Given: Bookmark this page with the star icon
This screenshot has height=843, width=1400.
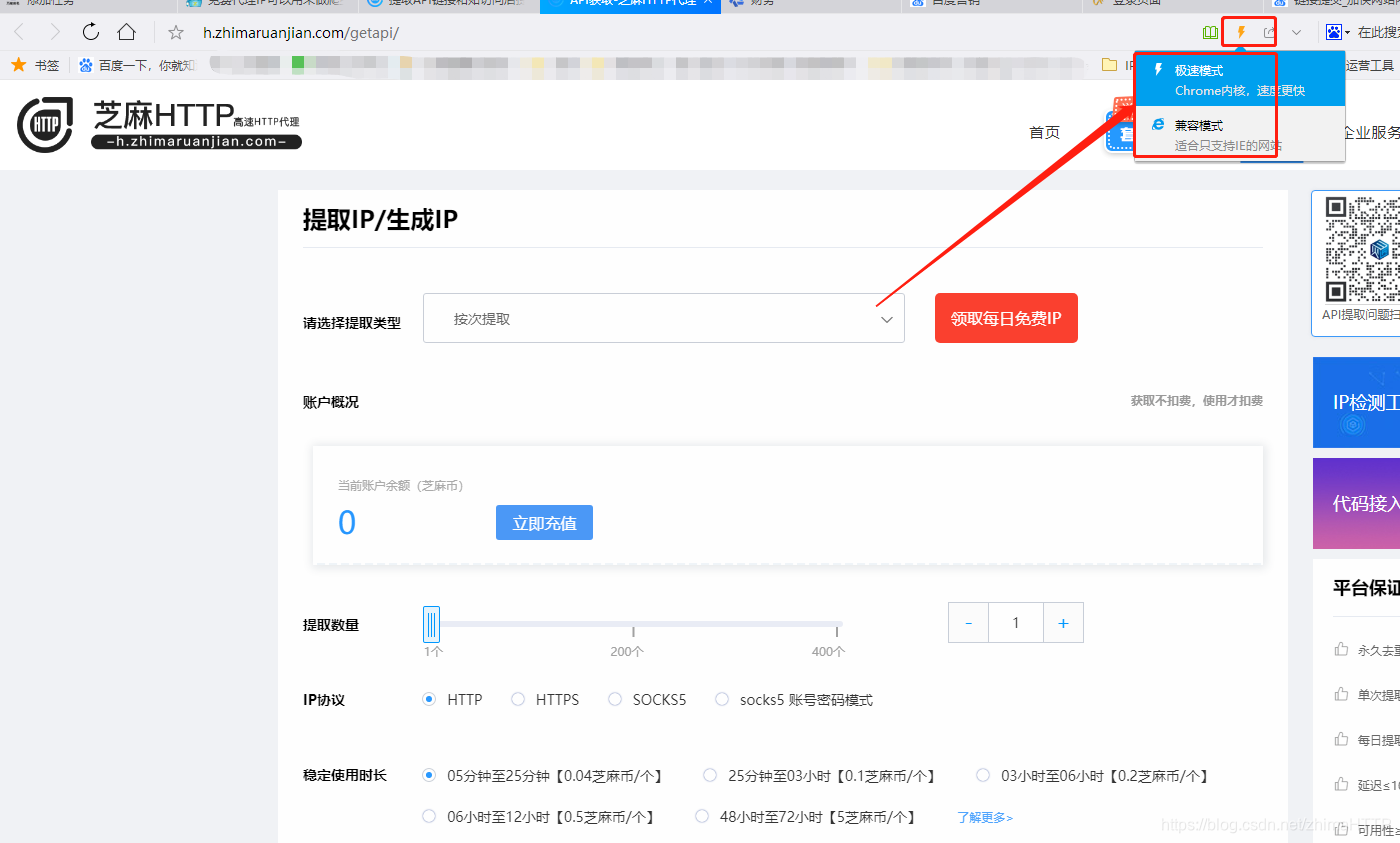Looking at the screenshot, I should click(x=176, y=32).
